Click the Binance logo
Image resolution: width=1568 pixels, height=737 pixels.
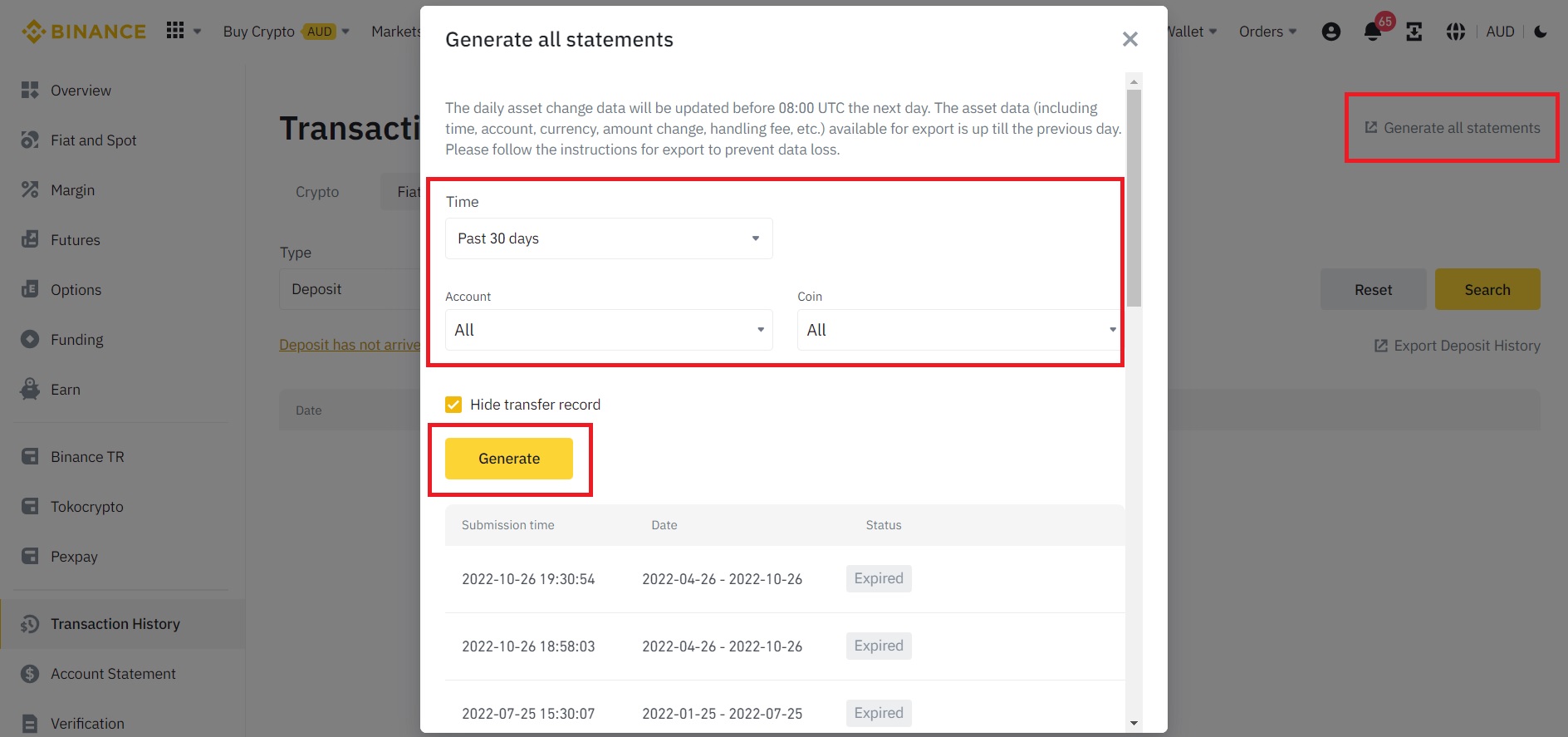coord(83,32)
